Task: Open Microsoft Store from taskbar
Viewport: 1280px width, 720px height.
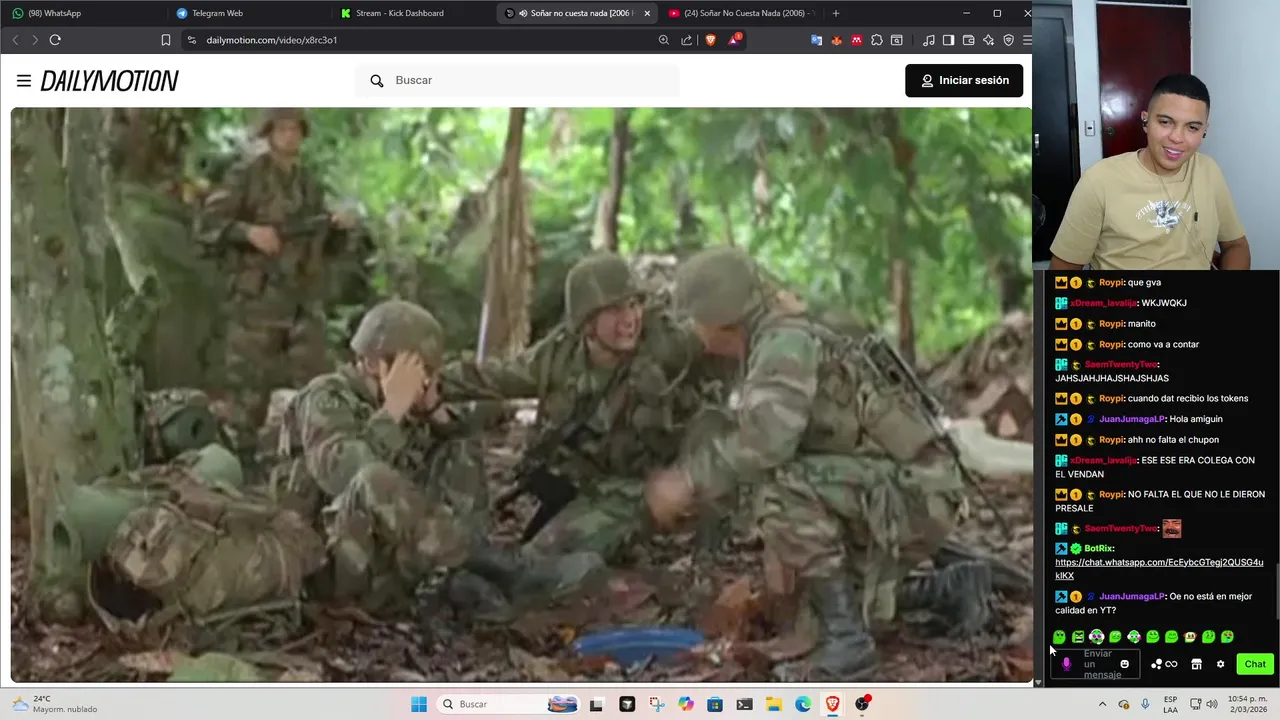Action: pyautogui.click(x=715, y=704)
